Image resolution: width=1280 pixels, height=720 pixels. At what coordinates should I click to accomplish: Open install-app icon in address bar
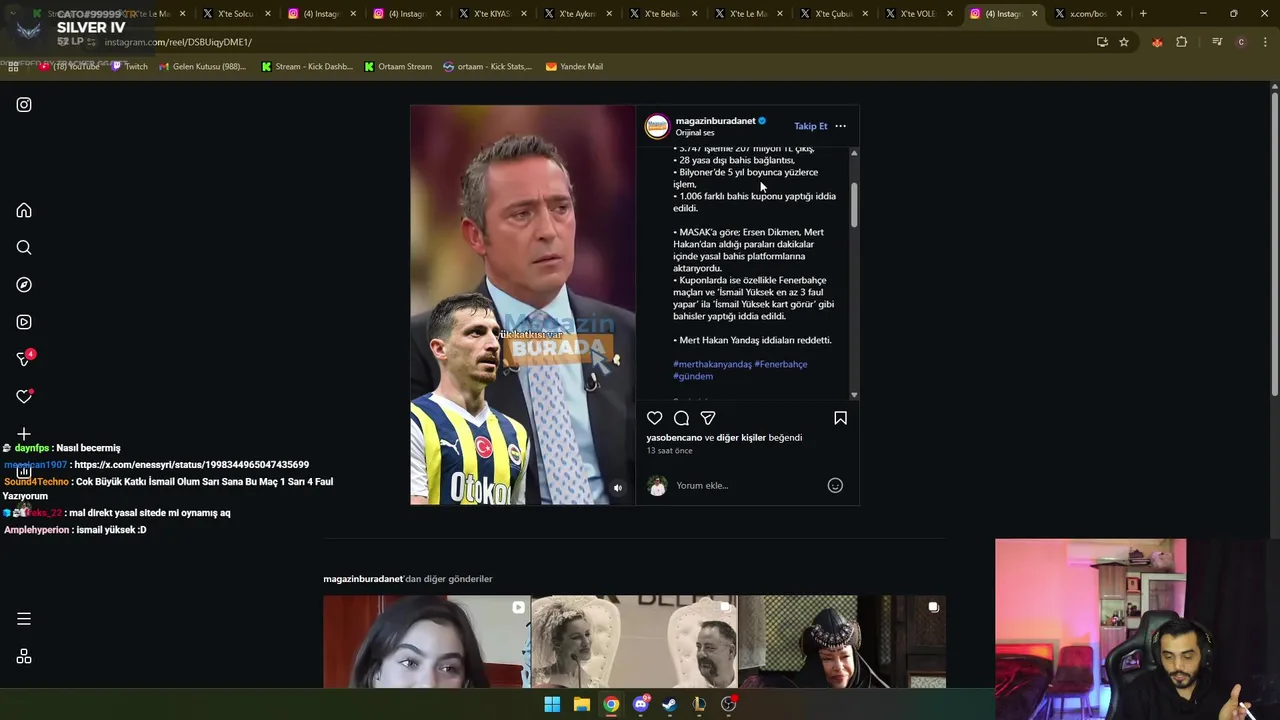pos(1102,42)
